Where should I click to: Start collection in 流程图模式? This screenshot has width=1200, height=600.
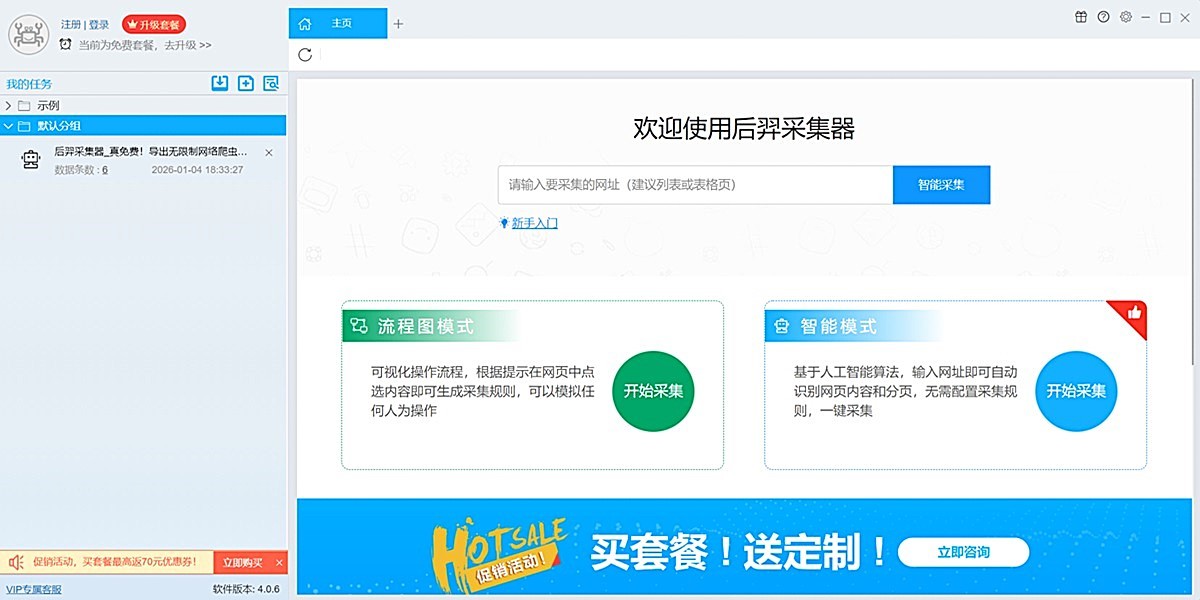point(652,391)
